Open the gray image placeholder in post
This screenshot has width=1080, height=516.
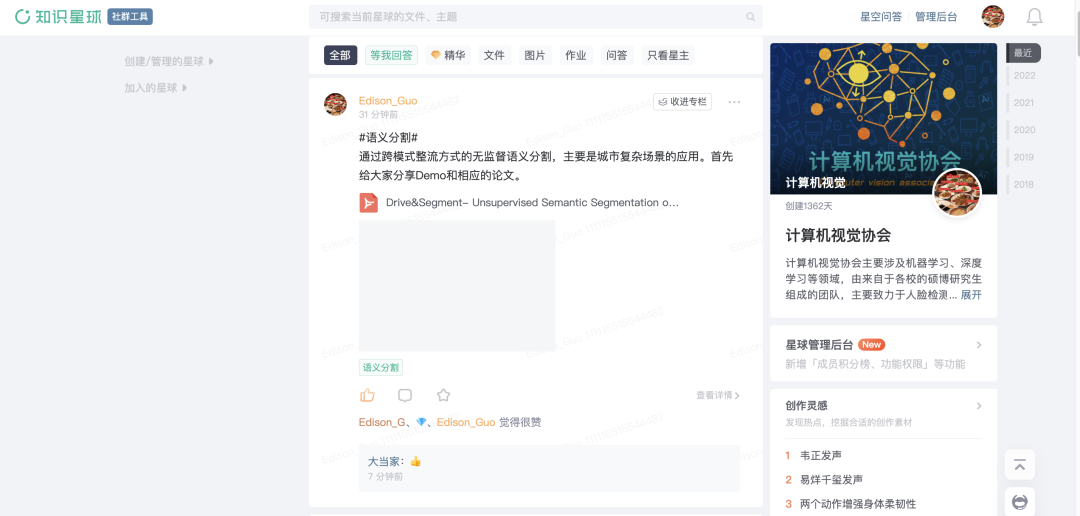[457, 286]
